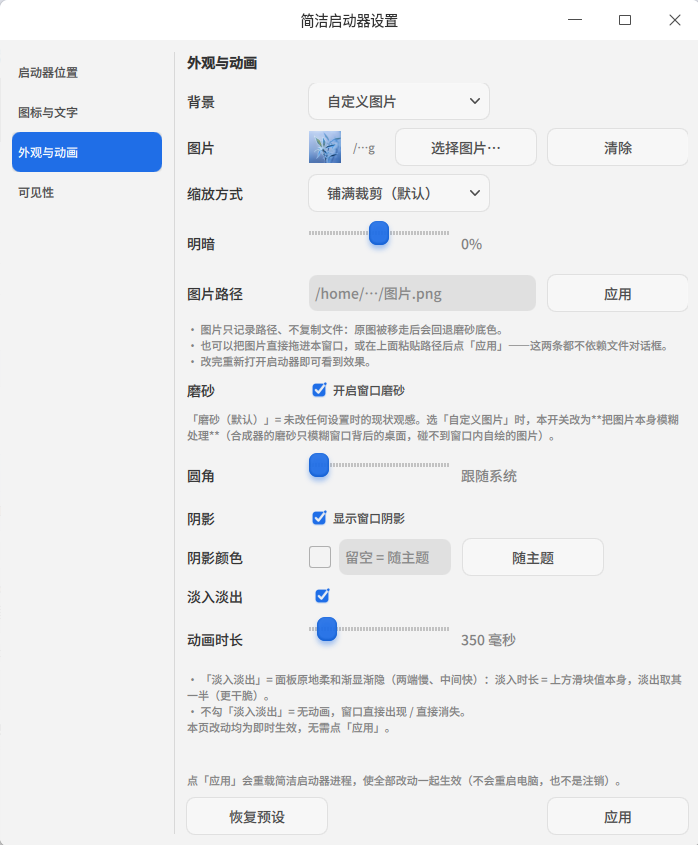Click the 随主题 button
This screenshot has height=845, width=698.
click(533, 557)
